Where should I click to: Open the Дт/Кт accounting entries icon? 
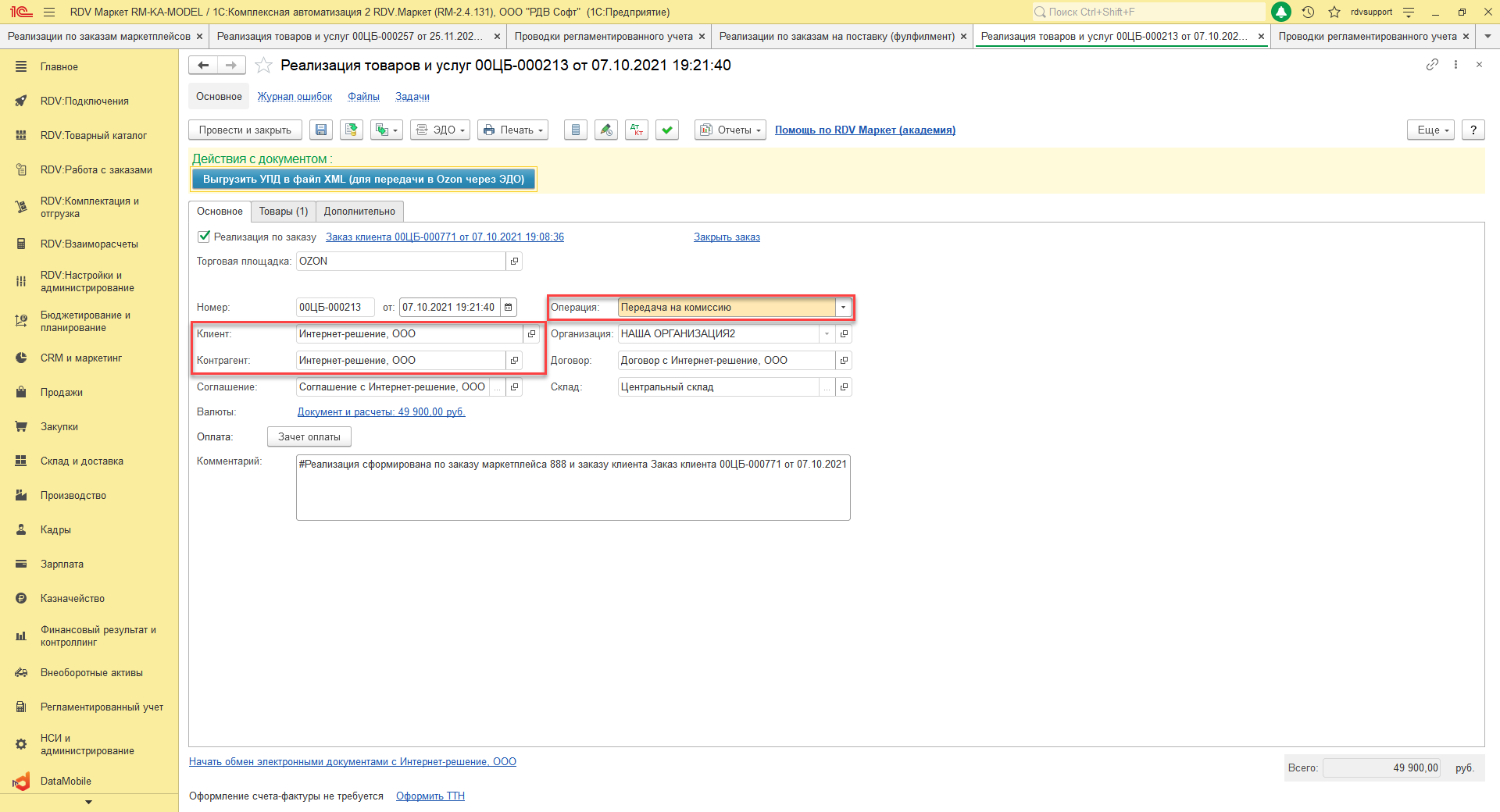point(637,130)
